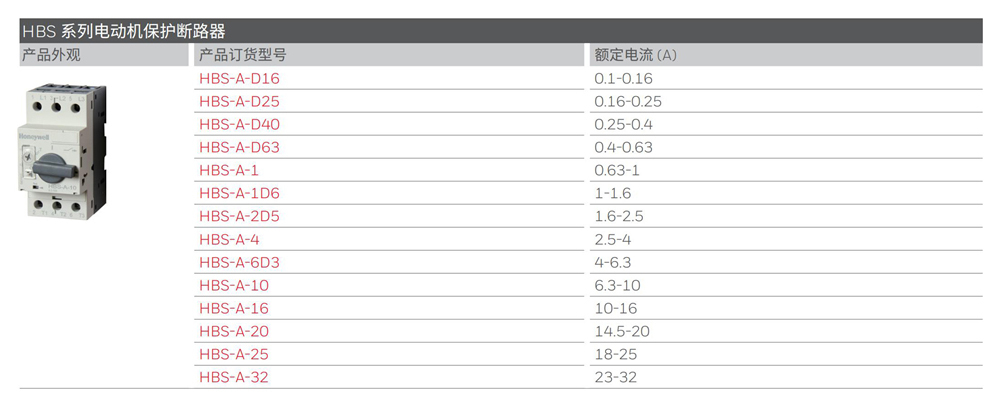The image size is (1000, 409).
Task: Open the HBS-A-D25 product link
Action: coord(240,101)
